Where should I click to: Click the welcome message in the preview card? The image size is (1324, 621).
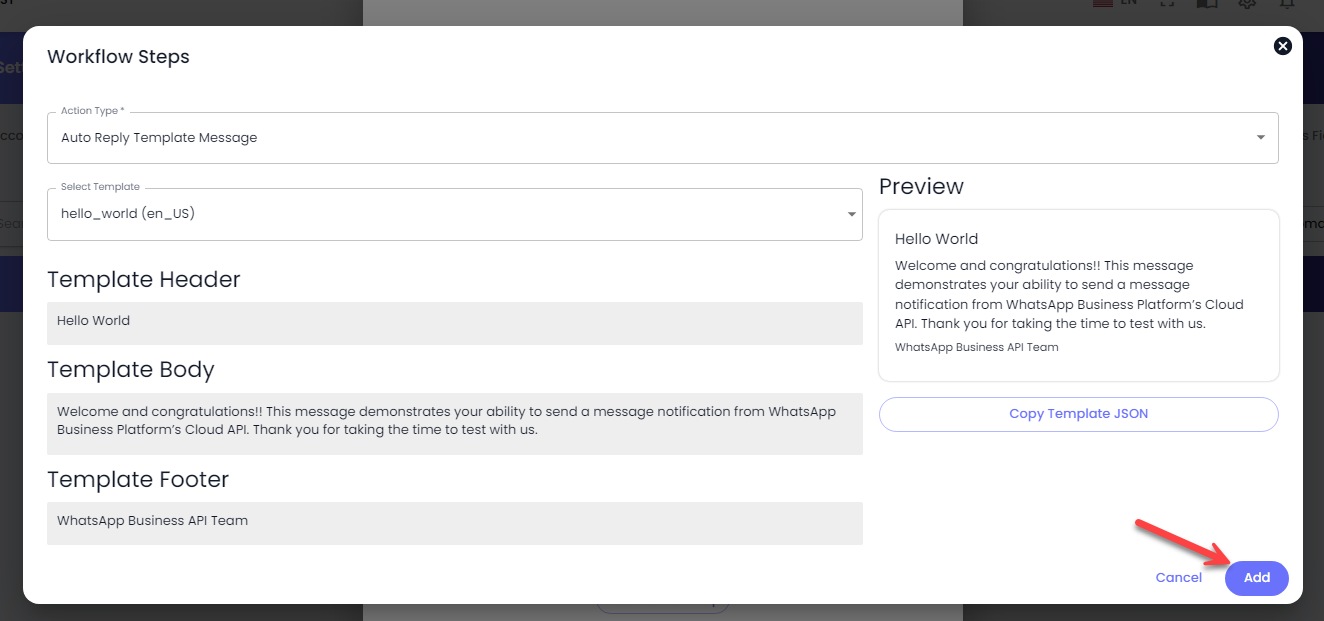1070,295
